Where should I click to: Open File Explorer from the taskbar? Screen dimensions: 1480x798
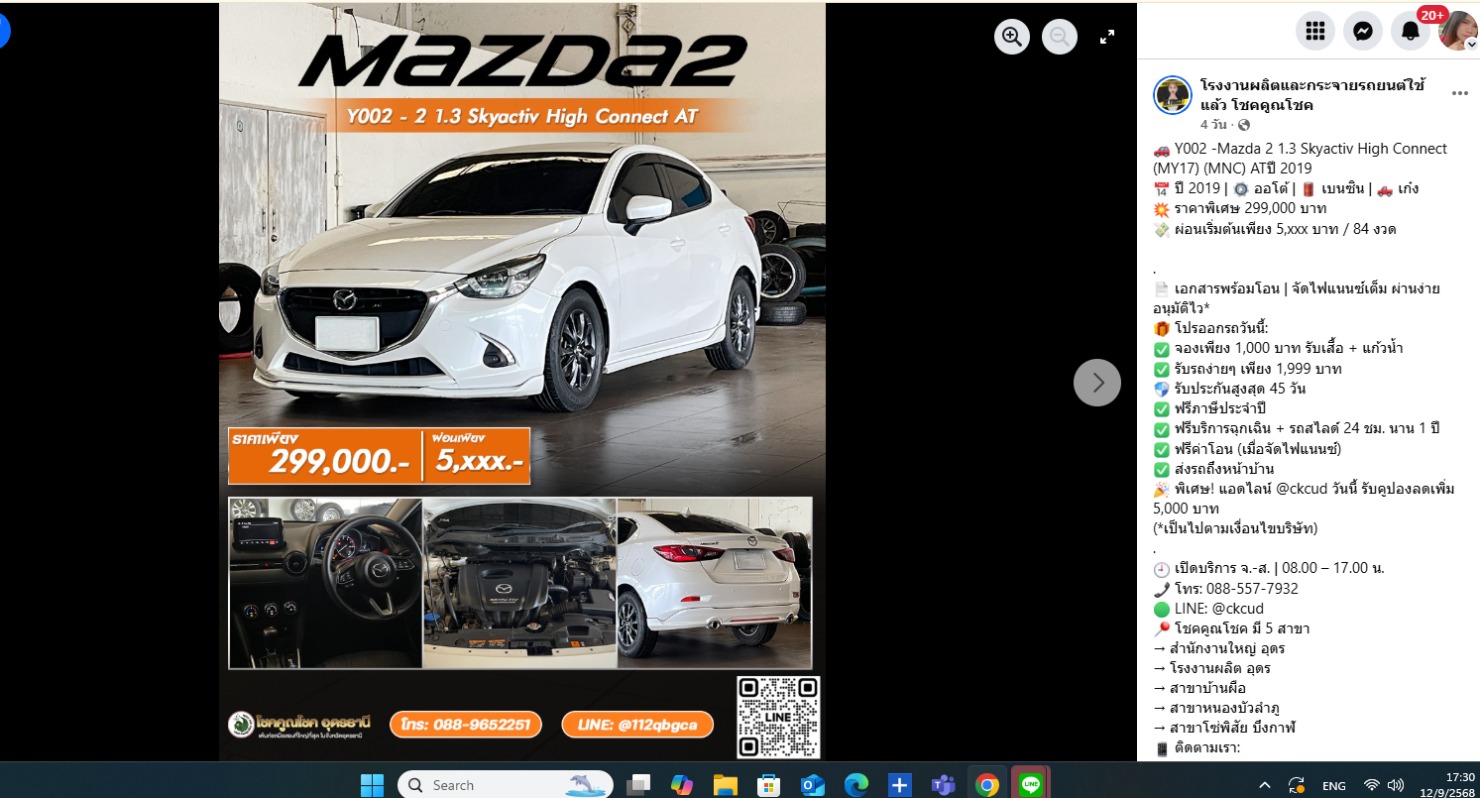pos(725,785)
